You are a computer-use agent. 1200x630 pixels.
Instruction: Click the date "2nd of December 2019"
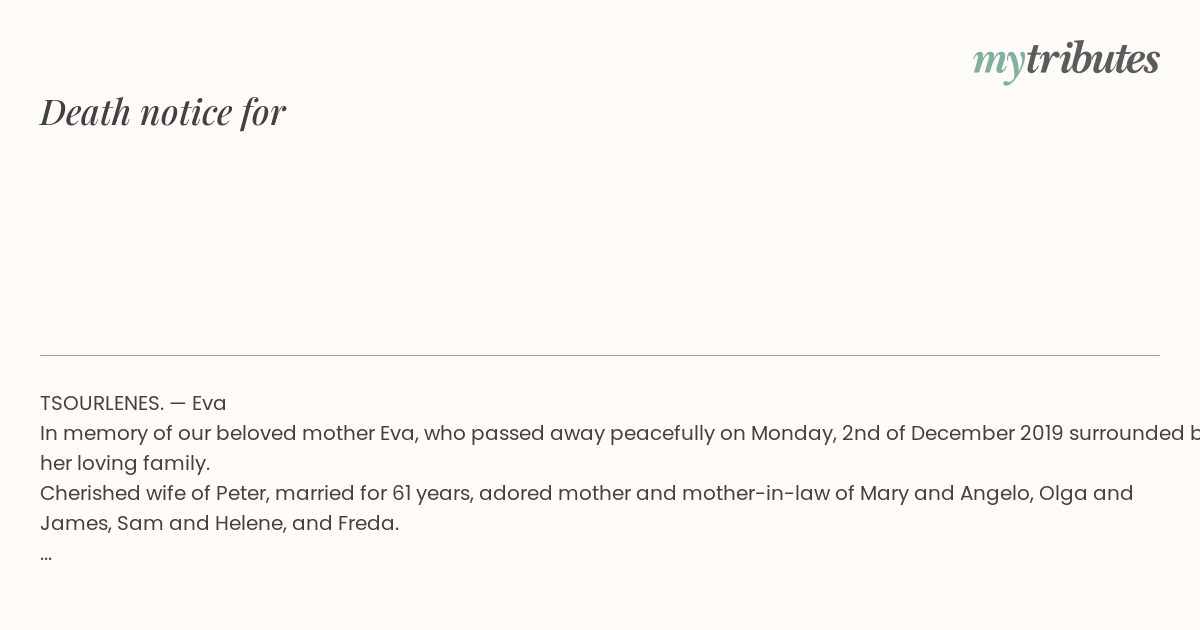click(x=952, y=433)
